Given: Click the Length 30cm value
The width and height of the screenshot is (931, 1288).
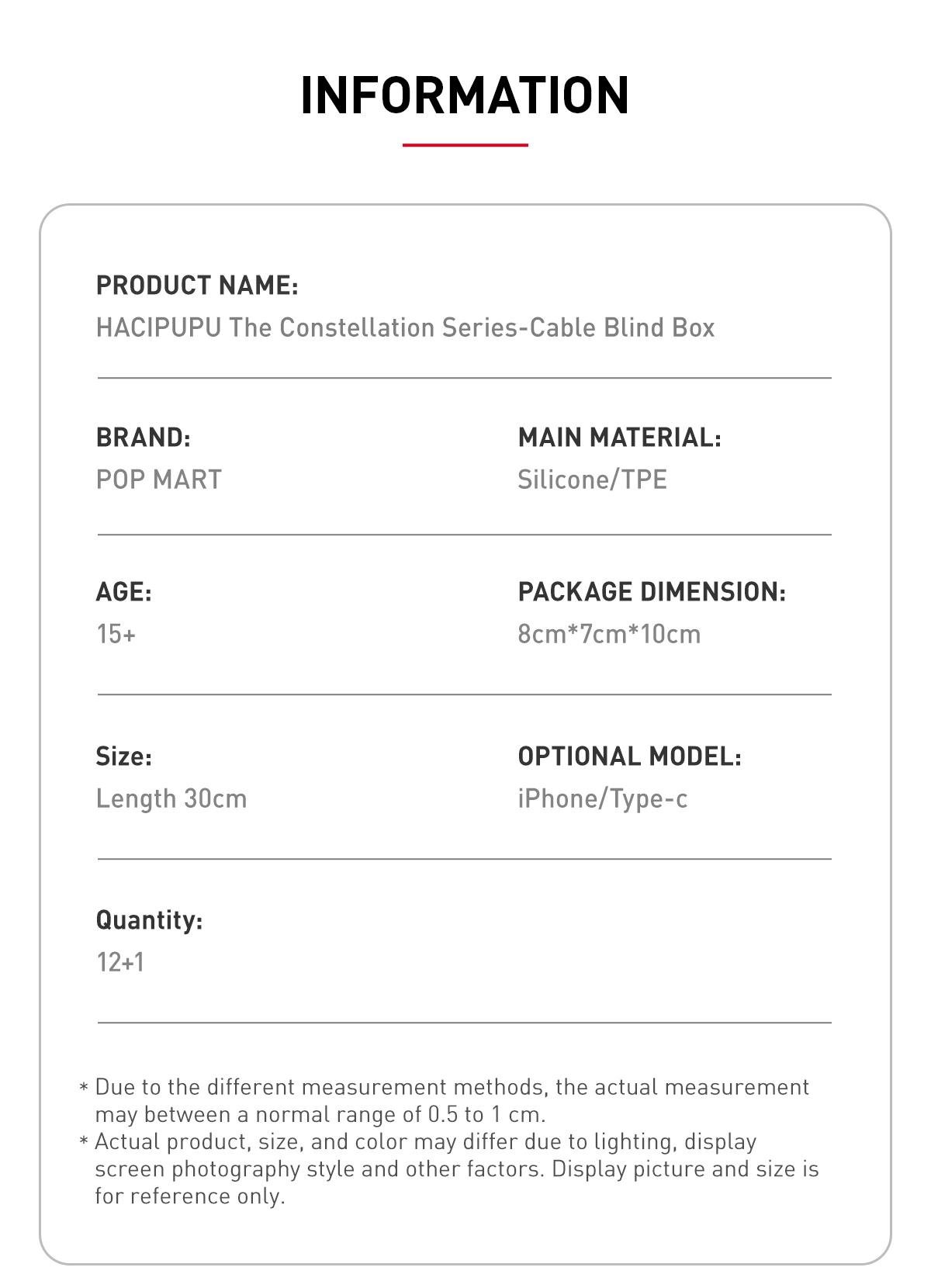Looking at the screenshot, I should tap(171, 798).
